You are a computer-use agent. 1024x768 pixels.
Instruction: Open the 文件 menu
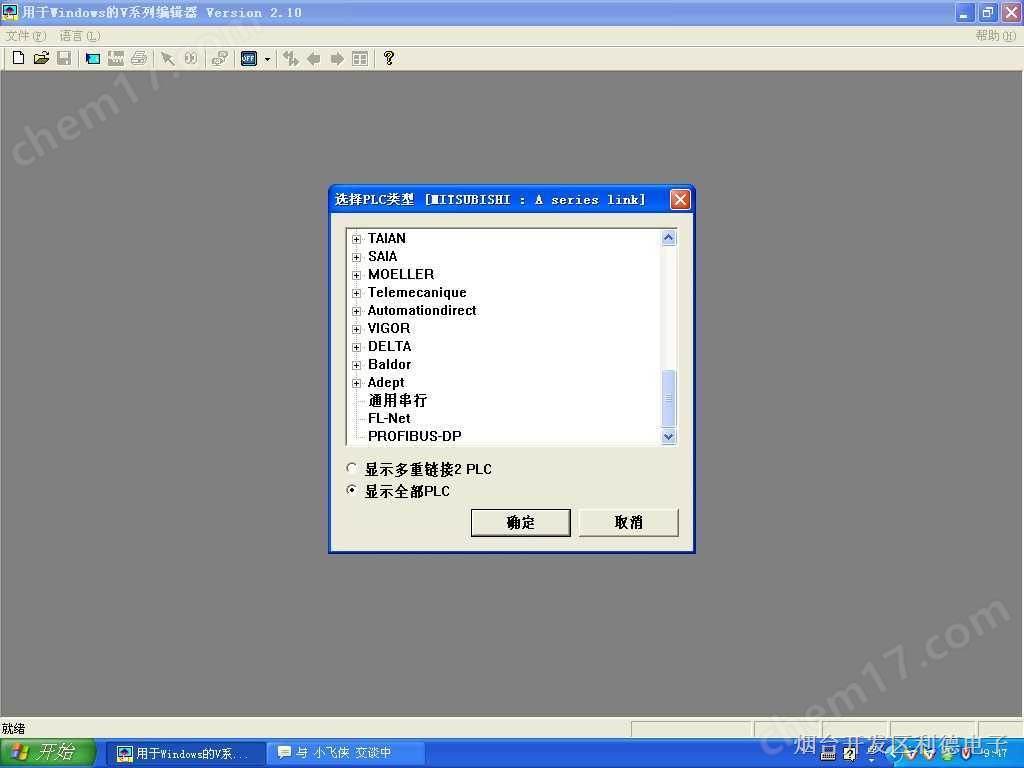pyautogui.click(x=26, y=36)
